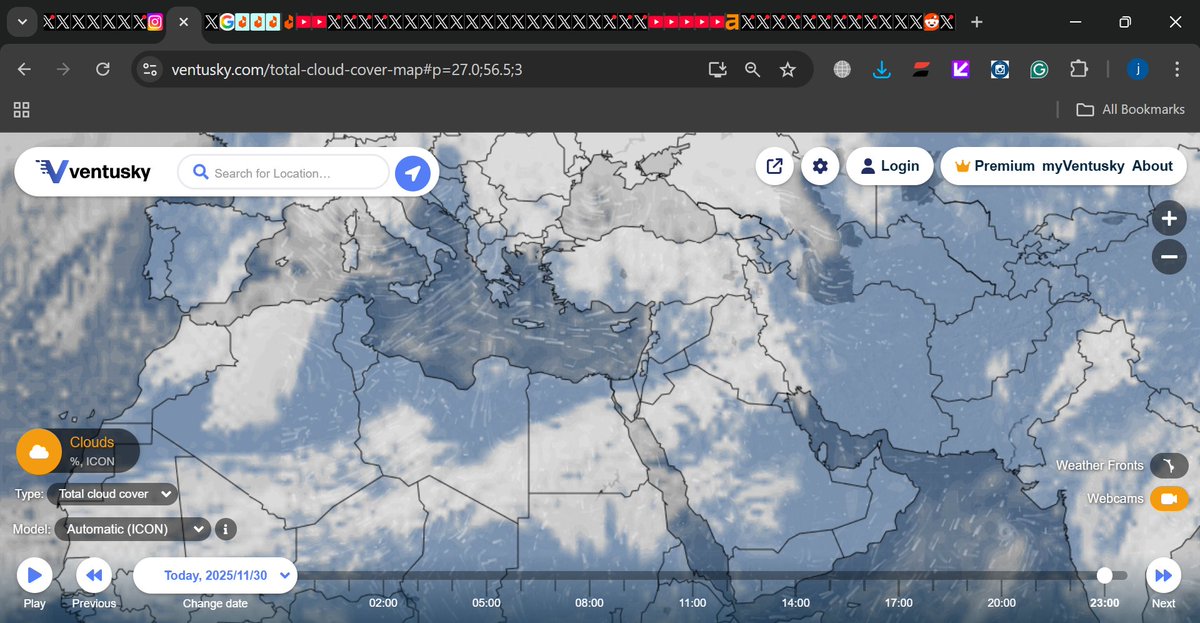Screen dimensions: 1200x623
Task: Expand the Automatic (ICON) model dropdown
Action: pyautogui.click(x=133, y=529)
